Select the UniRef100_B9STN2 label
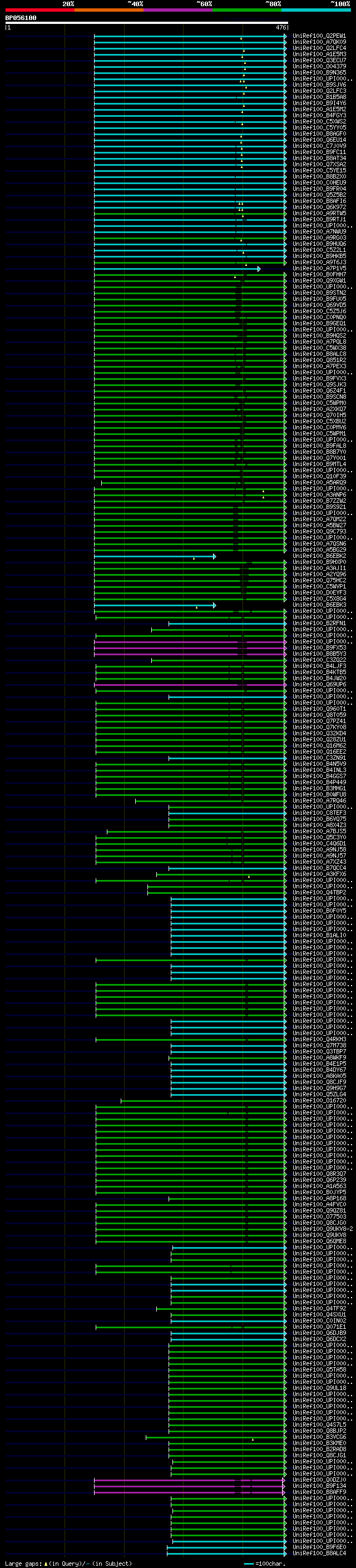The image size is (356, 1568). point(319,293)
